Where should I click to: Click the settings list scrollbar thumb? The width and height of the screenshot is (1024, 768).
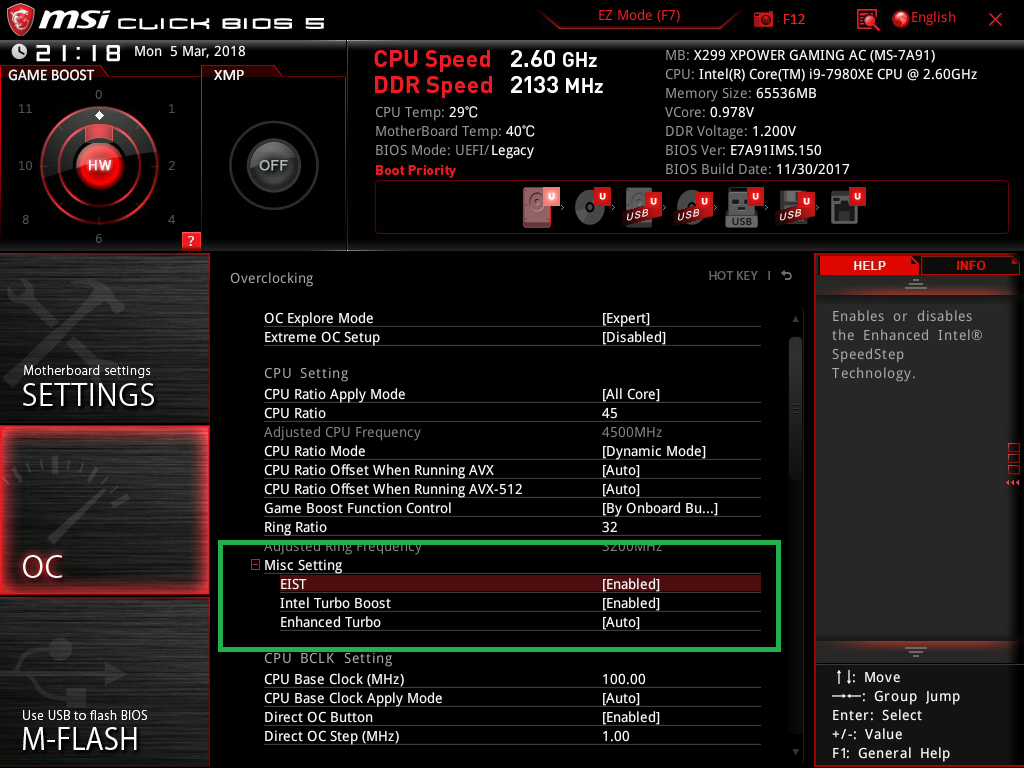tap(795, 408)
